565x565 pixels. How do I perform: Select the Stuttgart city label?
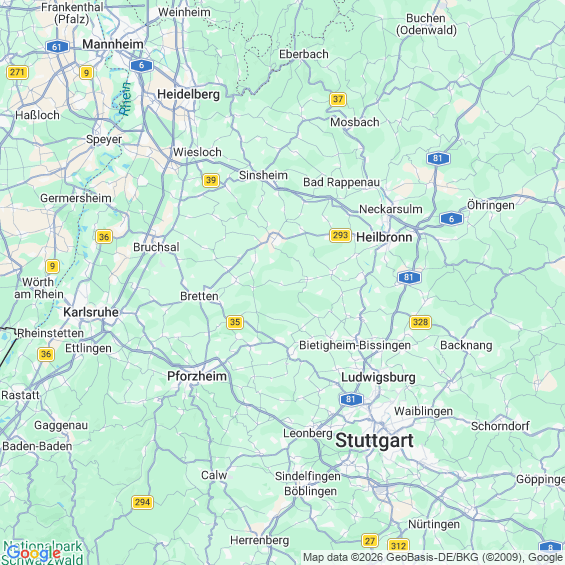pyautogui.click(x=374, y=440)
